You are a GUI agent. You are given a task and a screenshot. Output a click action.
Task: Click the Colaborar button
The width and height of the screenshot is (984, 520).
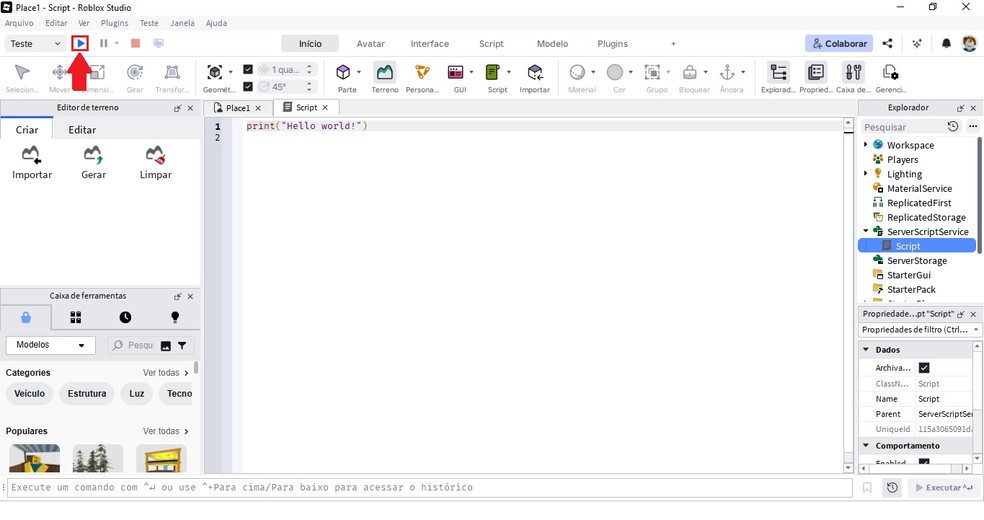(x=838, y=44)
